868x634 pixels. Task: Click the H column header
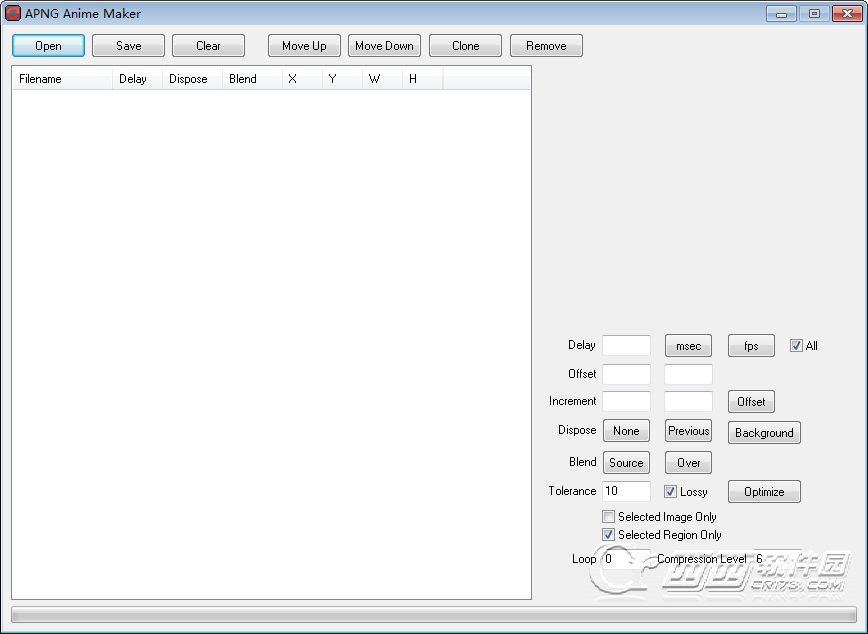(422, 79)
